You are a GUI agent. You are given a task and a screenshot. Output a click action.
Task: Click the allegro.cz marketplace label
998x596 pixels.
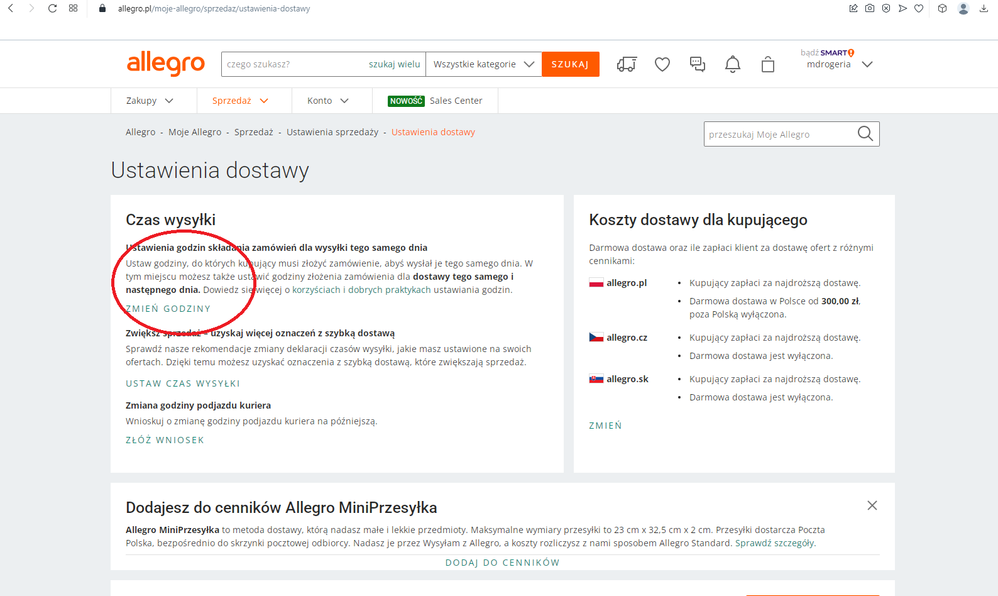[x=627, y=337]
